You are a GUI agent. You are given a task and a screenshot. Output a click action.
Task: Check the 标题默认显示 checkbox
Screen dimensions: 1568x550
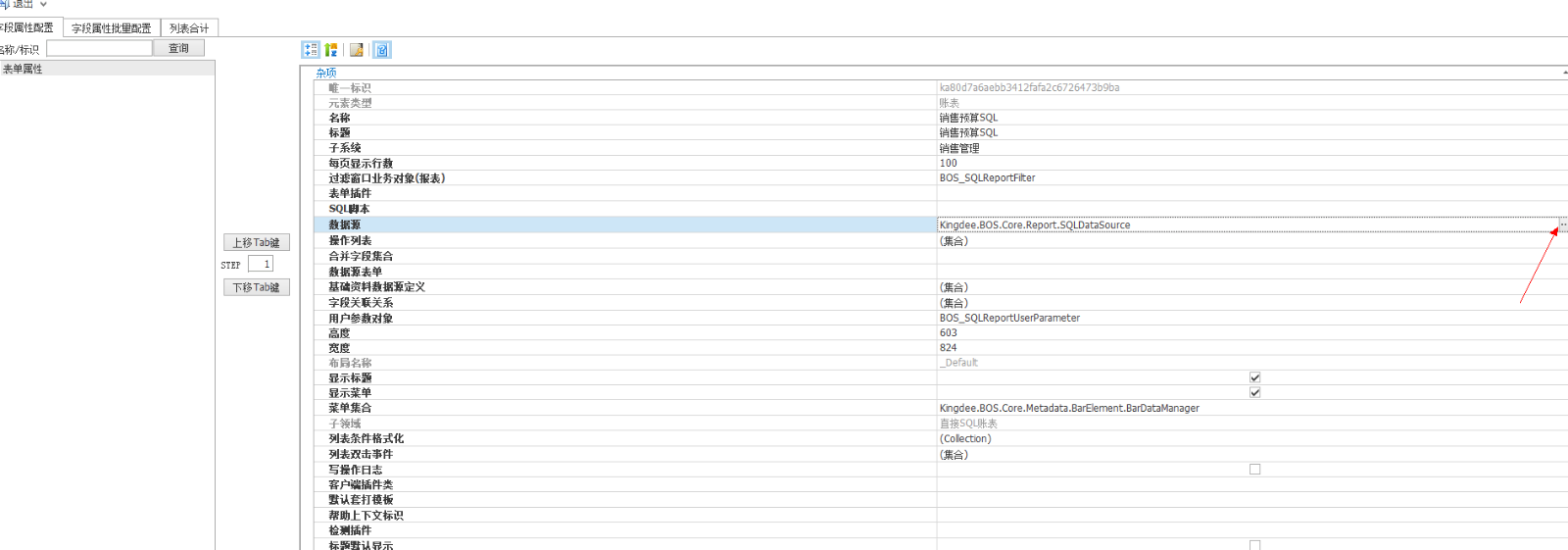pyautogui.click(x=1254, y=544)
